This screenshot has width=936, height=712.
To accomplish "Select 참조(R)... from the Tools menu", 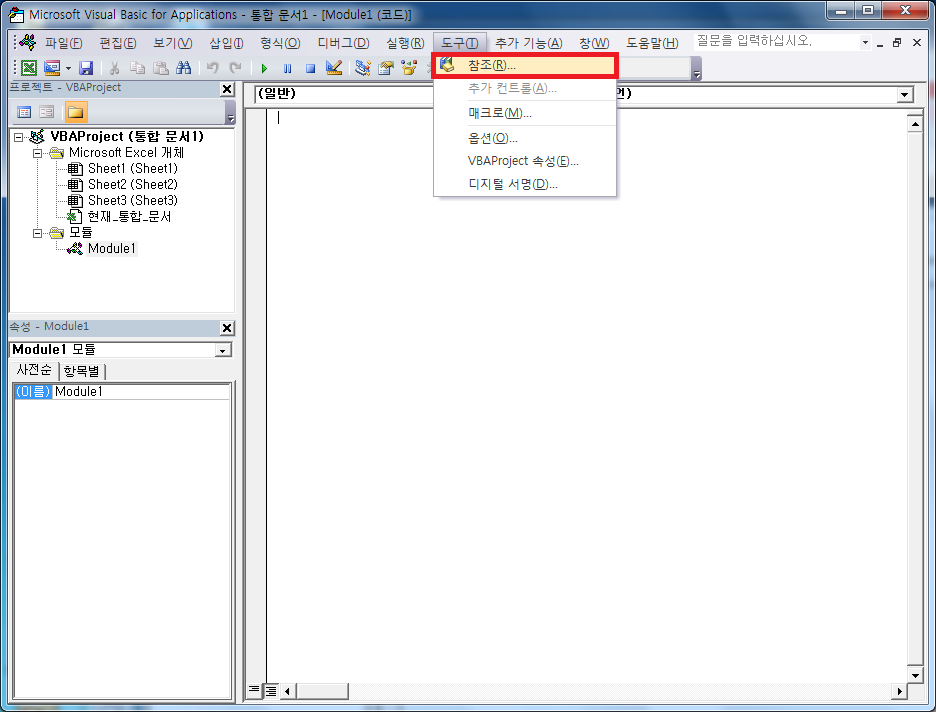I will pyautogui.click(x=492, y=65).
